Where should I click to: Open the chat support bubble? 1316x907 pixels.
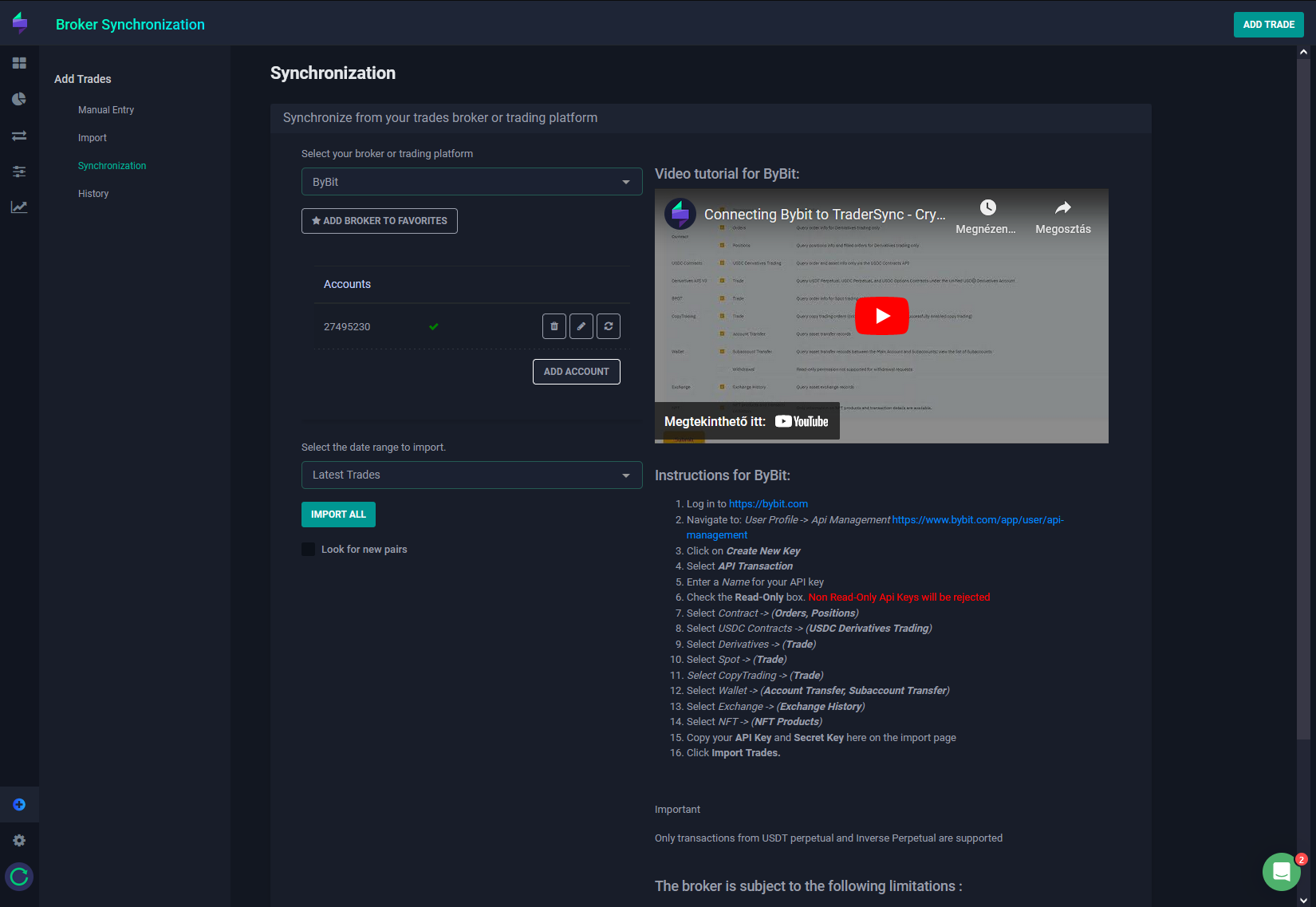click(1281, 872)
